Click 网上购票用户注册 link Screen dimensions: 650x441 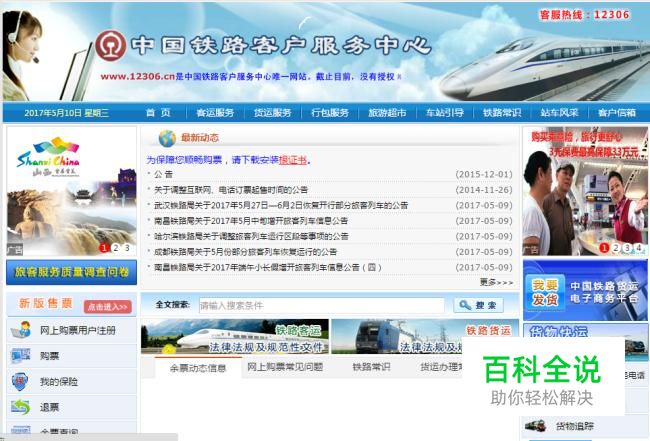click(78, 330)
